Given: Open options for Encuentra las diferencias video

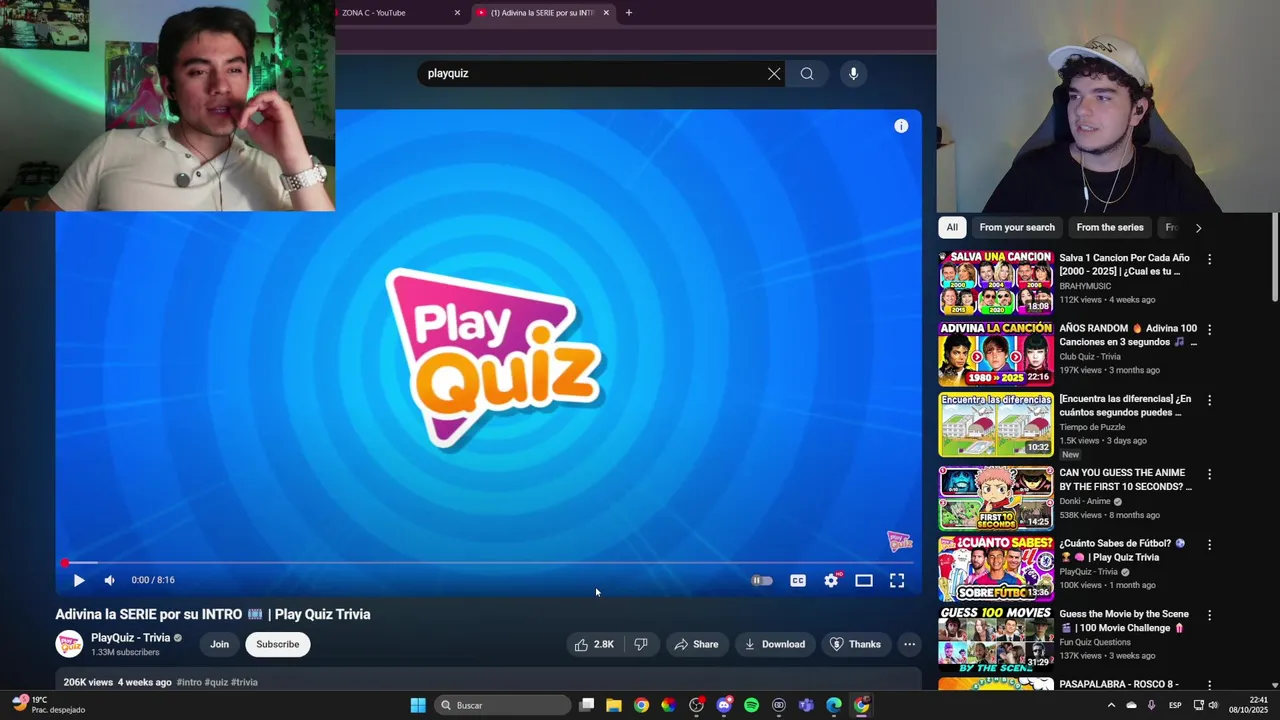Looking at the screenshot, I should (x=1209, y=400).
